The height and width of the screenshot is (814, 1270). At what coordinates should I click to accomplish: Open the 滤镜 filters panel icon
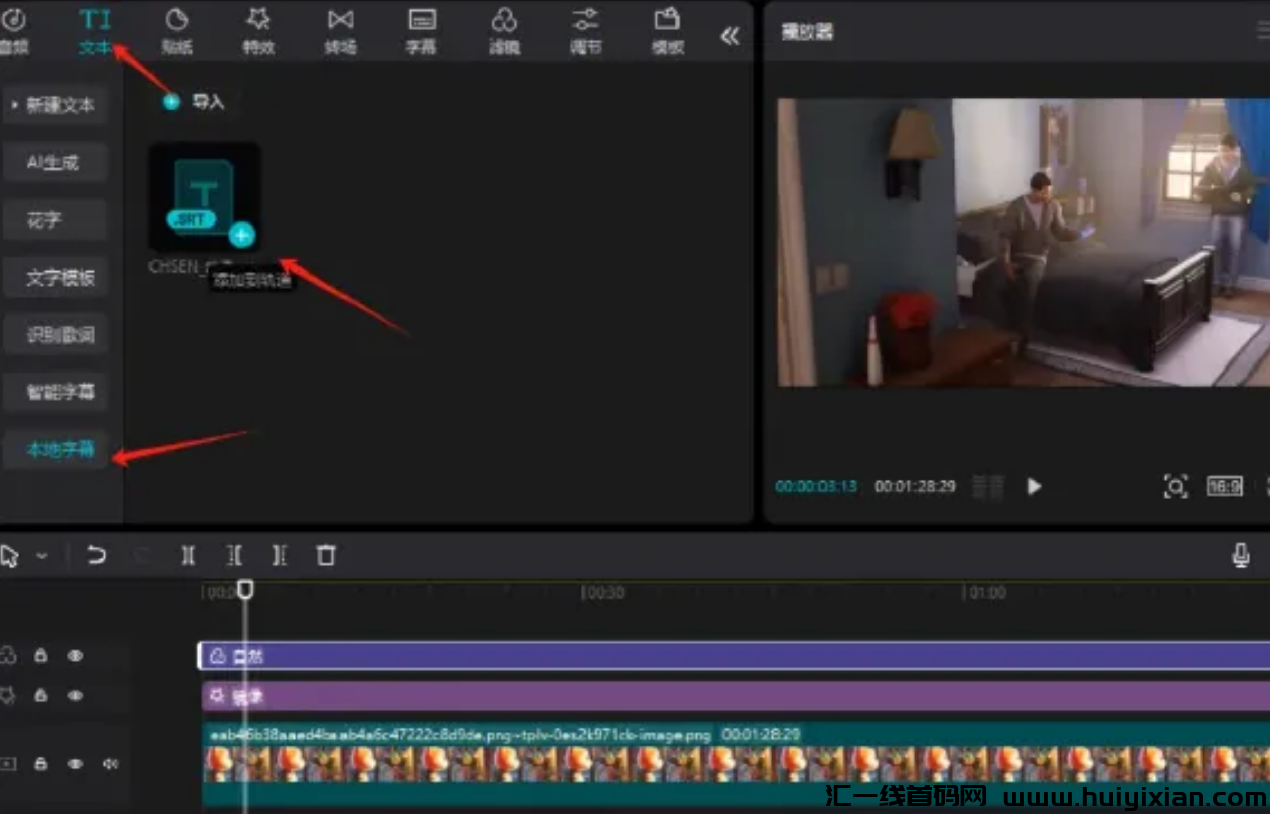504,30
